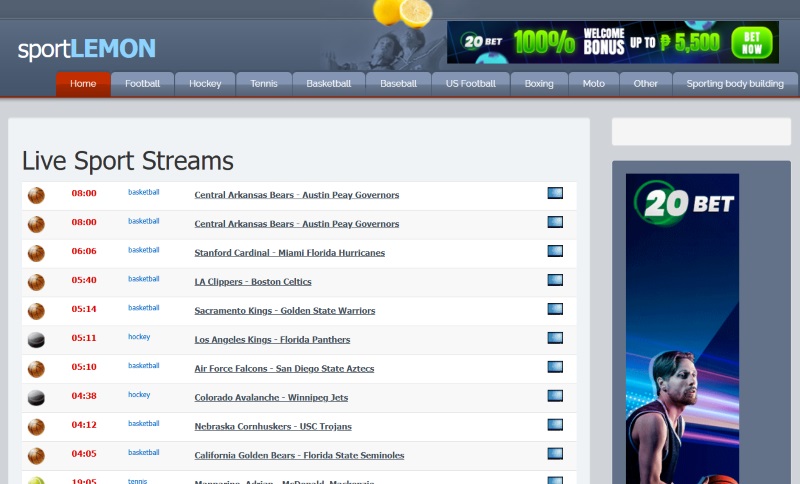Open stream icon for Colorado Avalanche game
The image size is (800, 484).
[555, 396]
